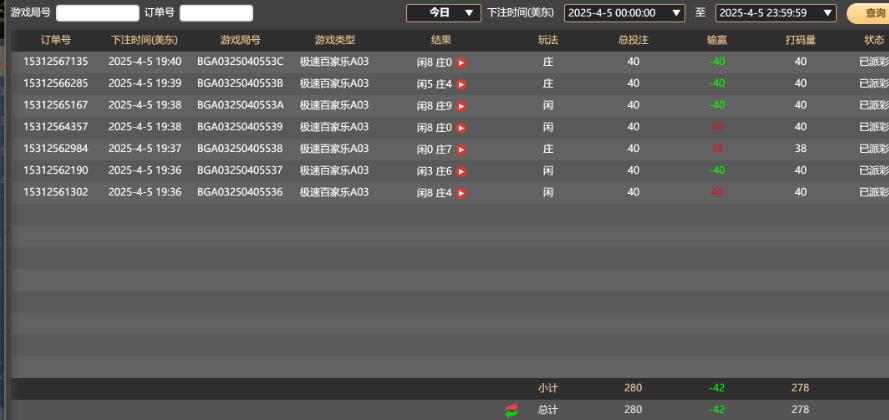Click result text 闲5 庄4
Viewport: 889px width, 420px height.
click(x=434, y=84)
